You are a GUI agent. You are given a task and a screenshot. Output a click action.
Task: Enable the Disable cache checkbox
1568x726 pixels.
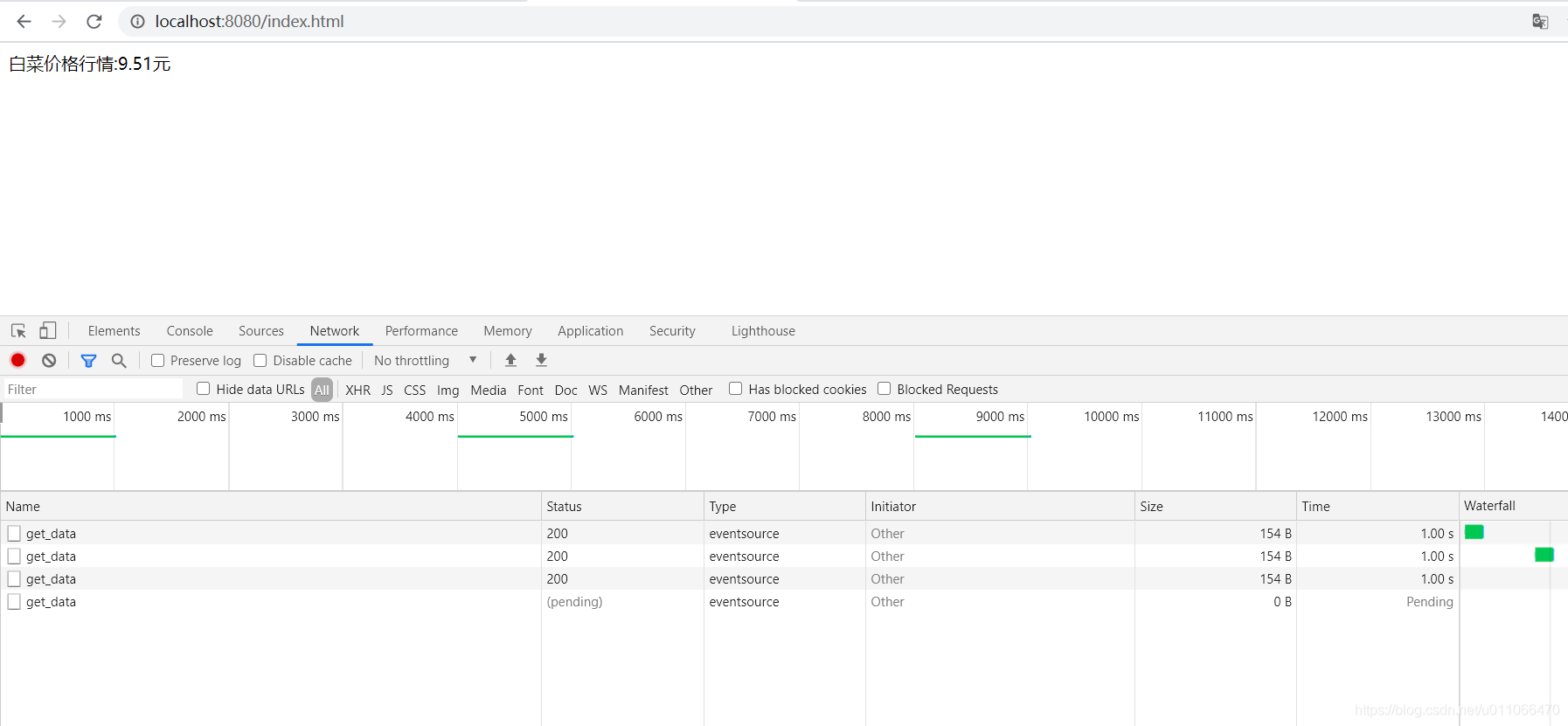pos(260,360)
